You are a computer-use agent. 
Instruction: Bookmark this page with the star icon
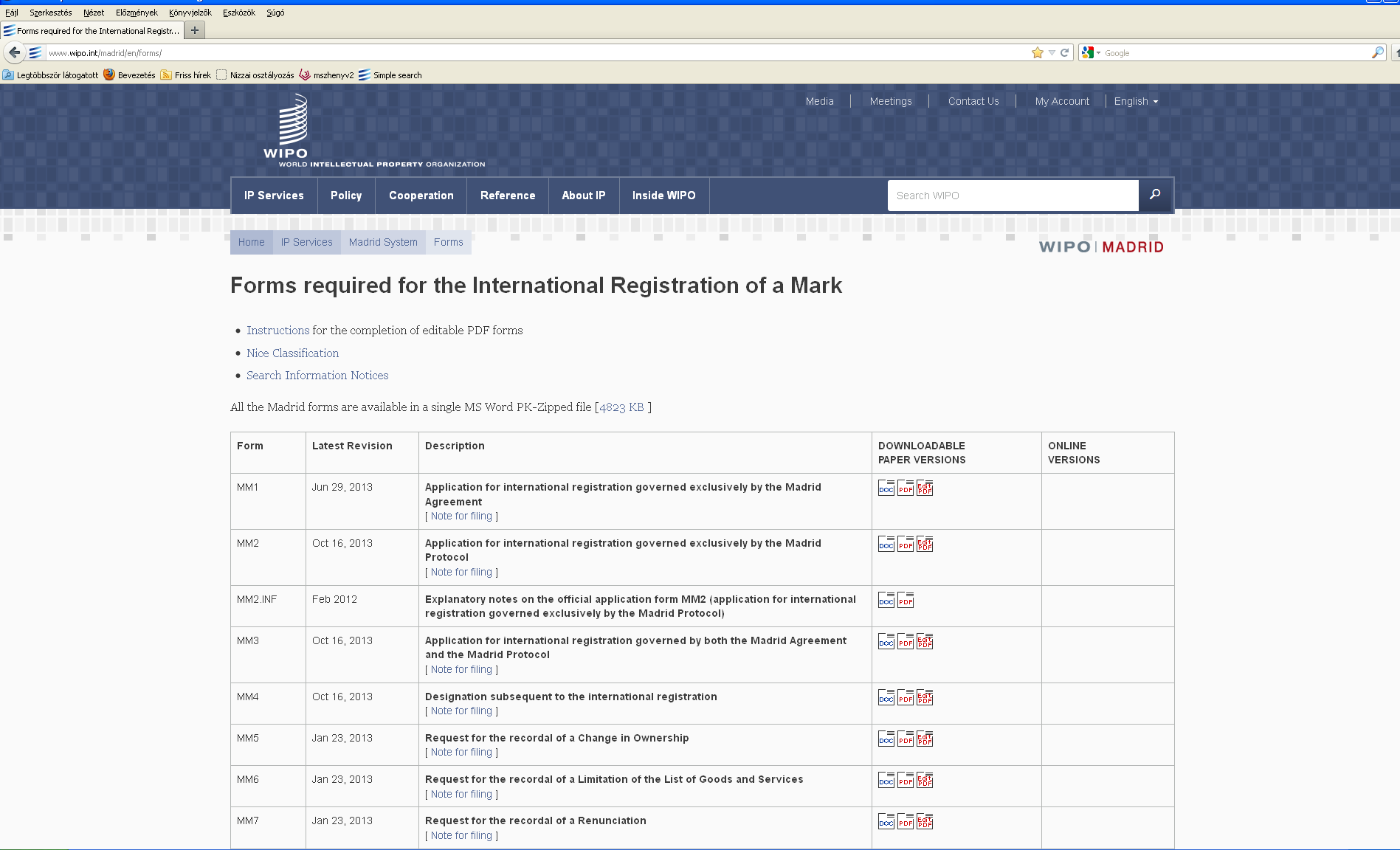pyautogui.click(x=1038, y=52)
